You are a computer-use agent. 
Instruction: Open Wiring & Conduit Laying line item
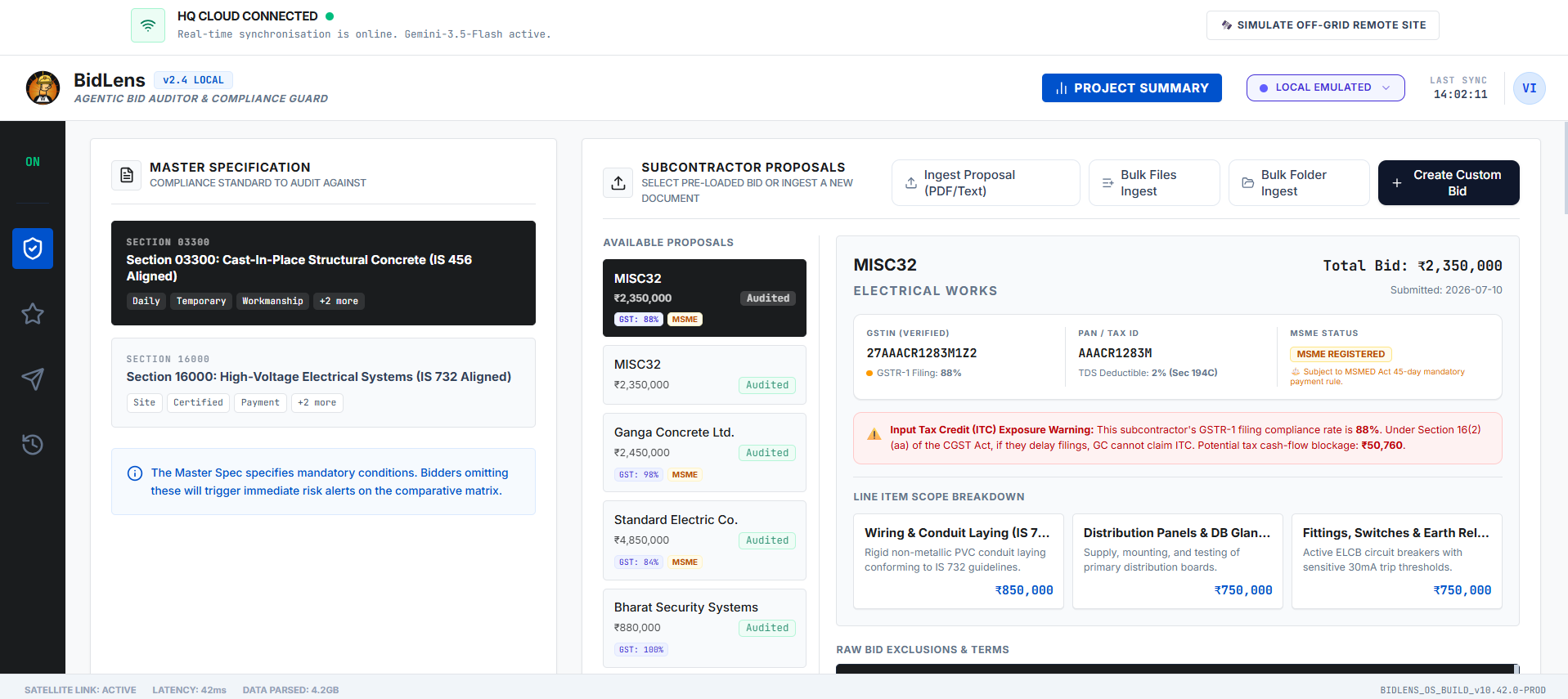(958, 561)
